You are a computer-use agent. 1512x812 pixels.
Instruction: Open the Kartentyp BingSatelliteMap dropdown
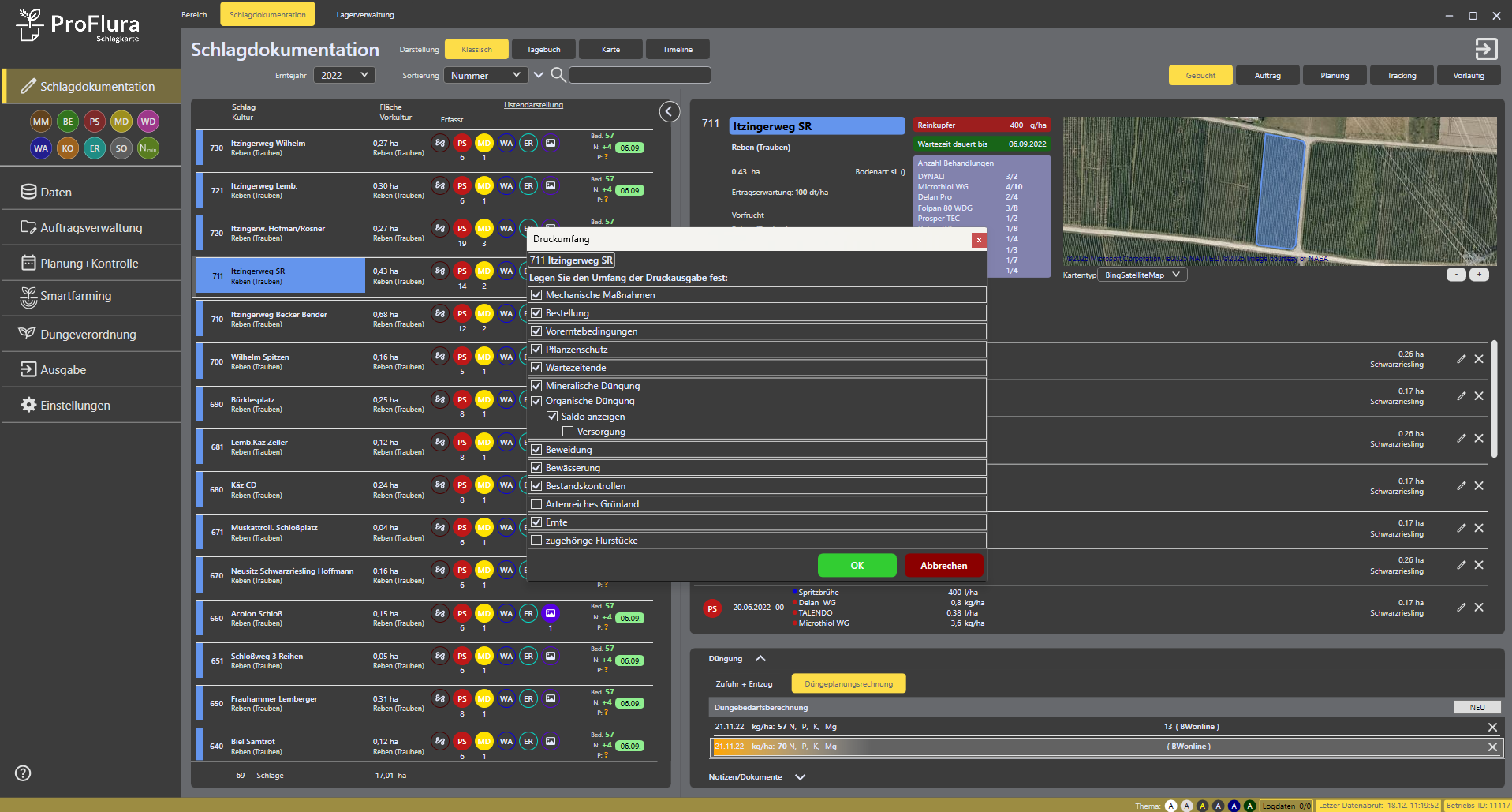(x=1141, y=275)
